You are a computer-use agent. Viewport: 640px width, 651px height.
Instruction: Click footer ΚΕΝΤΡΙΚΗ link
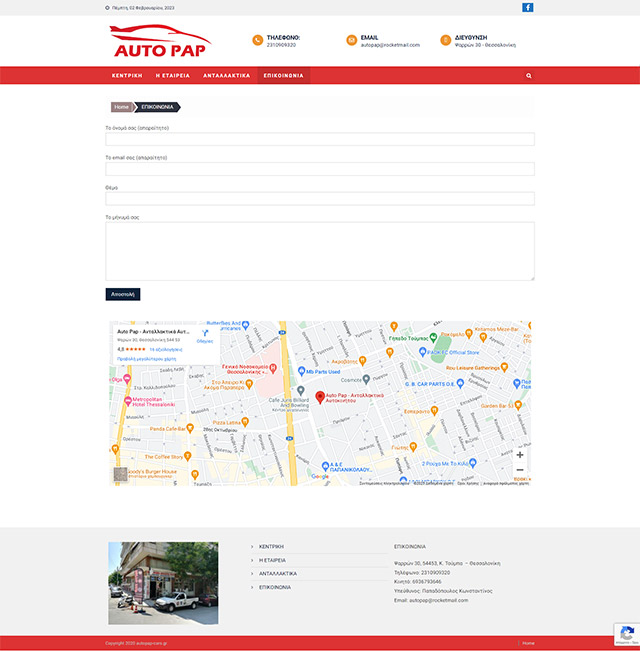[271, 546]
